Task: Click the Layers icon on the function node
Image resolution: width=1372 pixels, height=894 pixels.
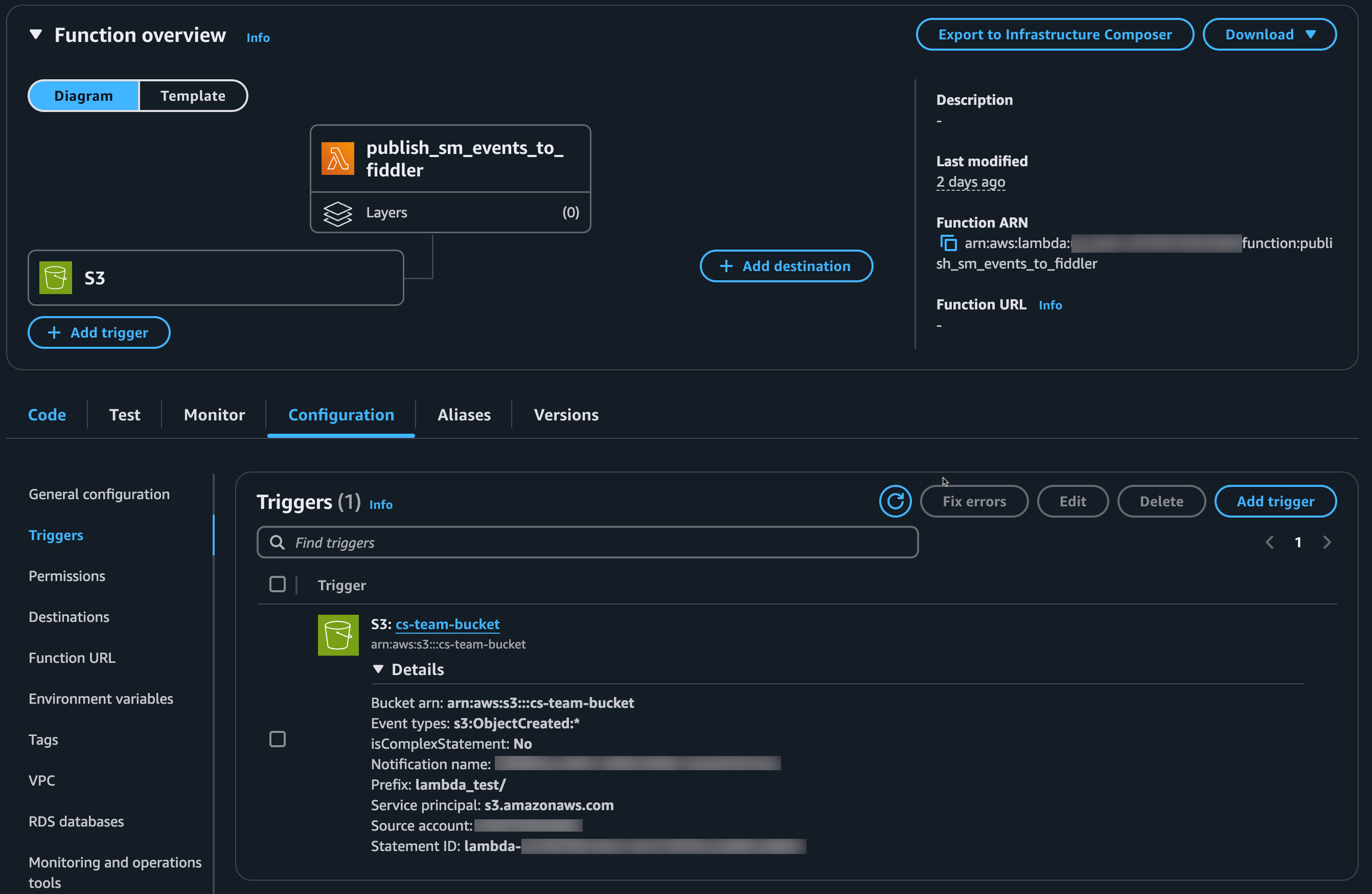Action: (x=338, y=213)
